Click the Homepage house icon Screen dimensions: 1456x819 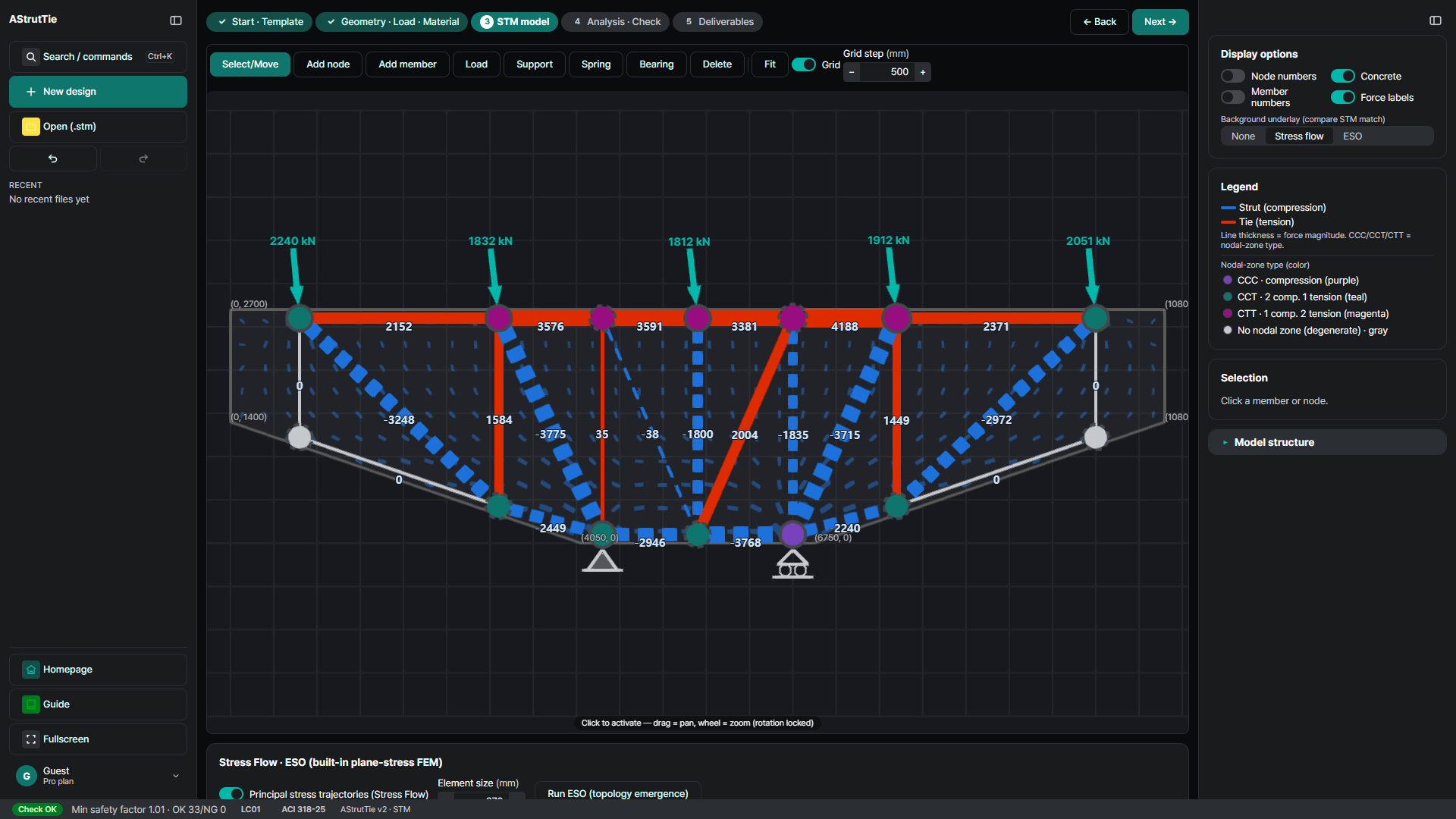[x=31, y=670]
